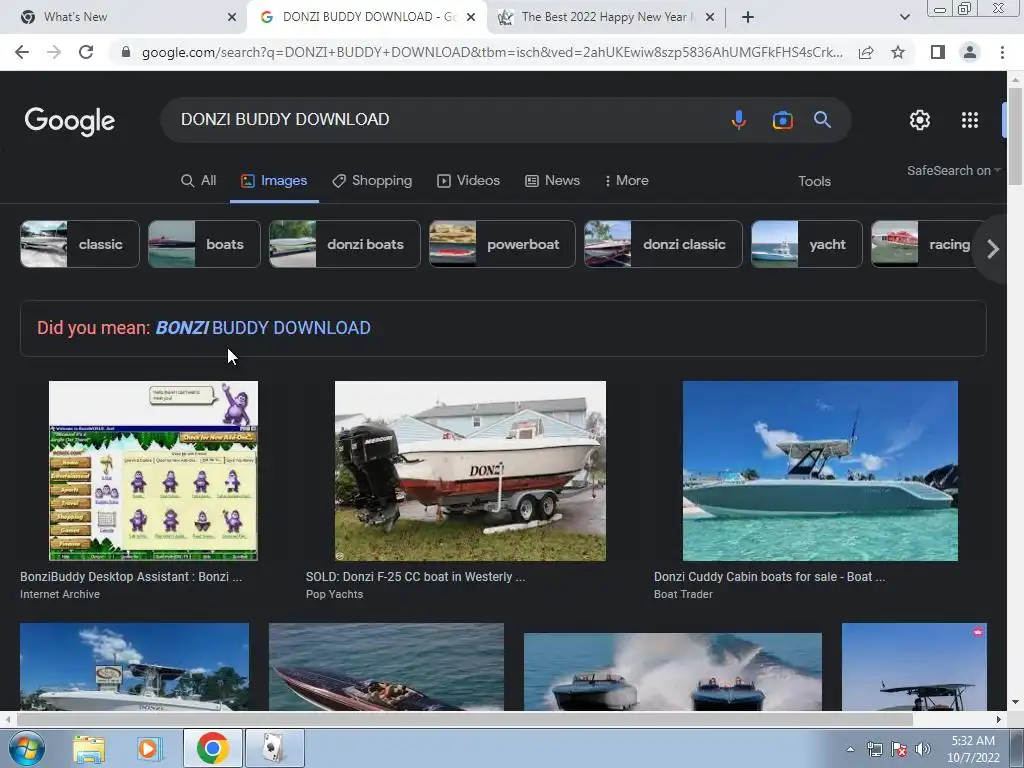Show hidden tray icons arrow

[850, 750]
